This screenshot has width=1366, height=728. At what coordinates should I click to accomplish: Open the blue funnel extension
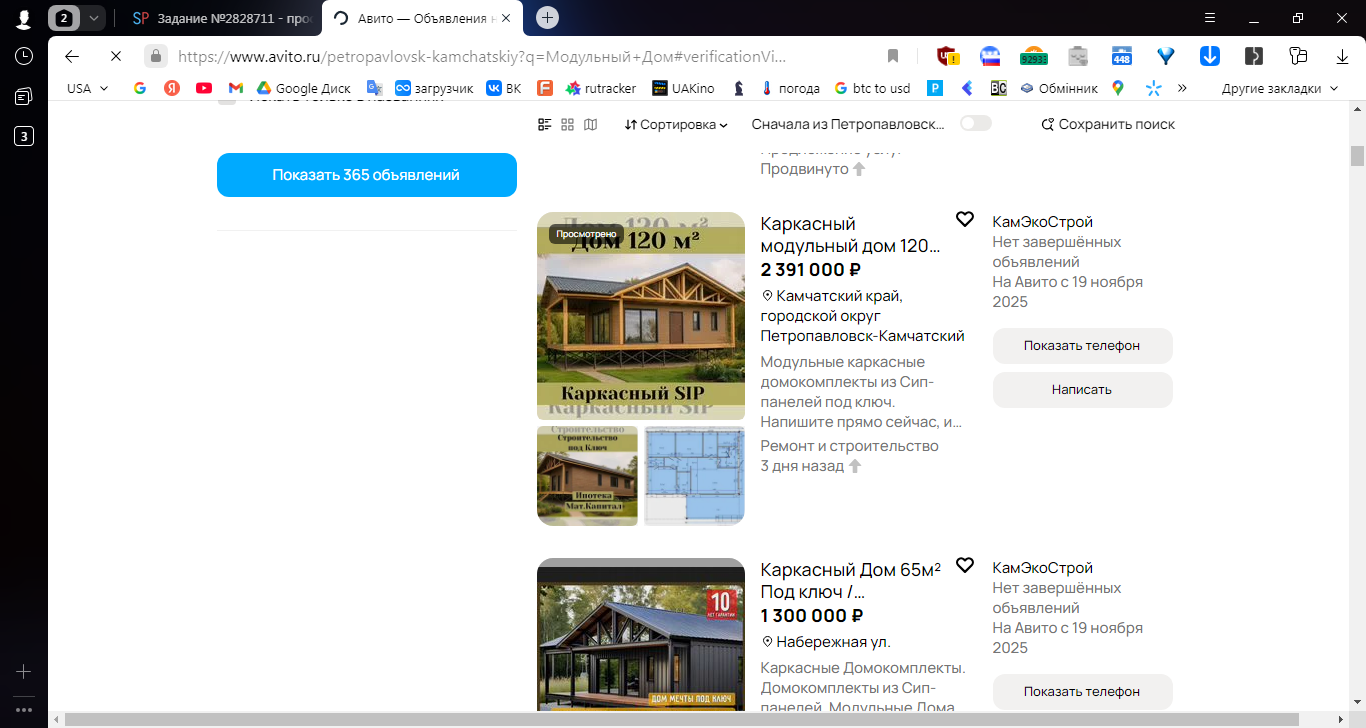pyautogui.click(x=1166, y=56)
